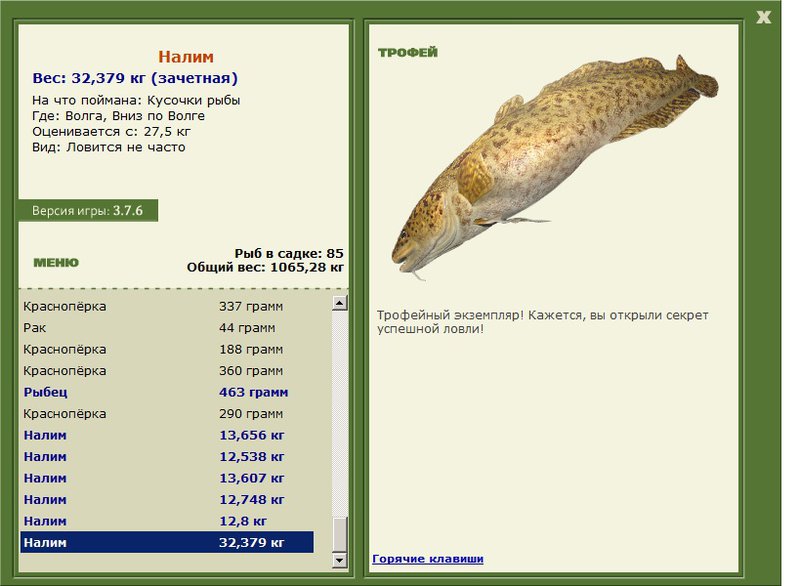This screenshot has height=586, width=800.
Task: Select the Краснопёрка 290 грамм row
Action: click(167, 414)
